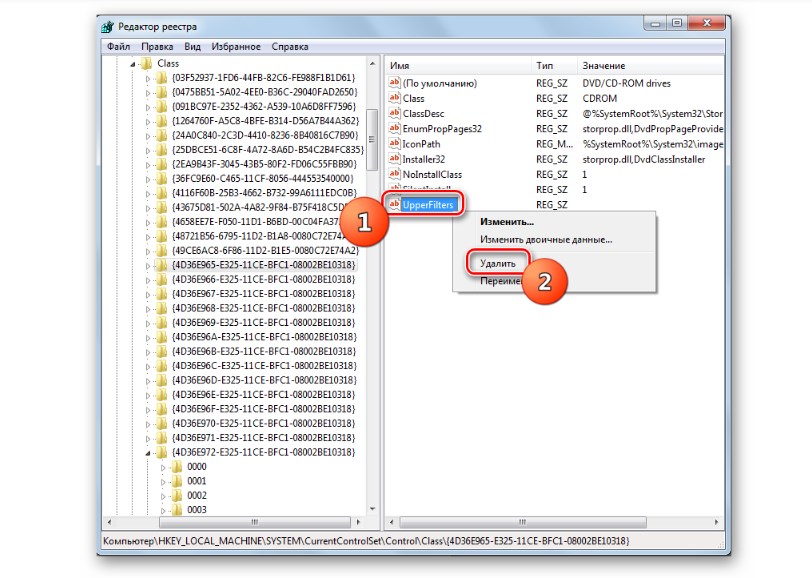
Task: Click the values pane horizontal scrollbar thumb
Action: [523, 522]
